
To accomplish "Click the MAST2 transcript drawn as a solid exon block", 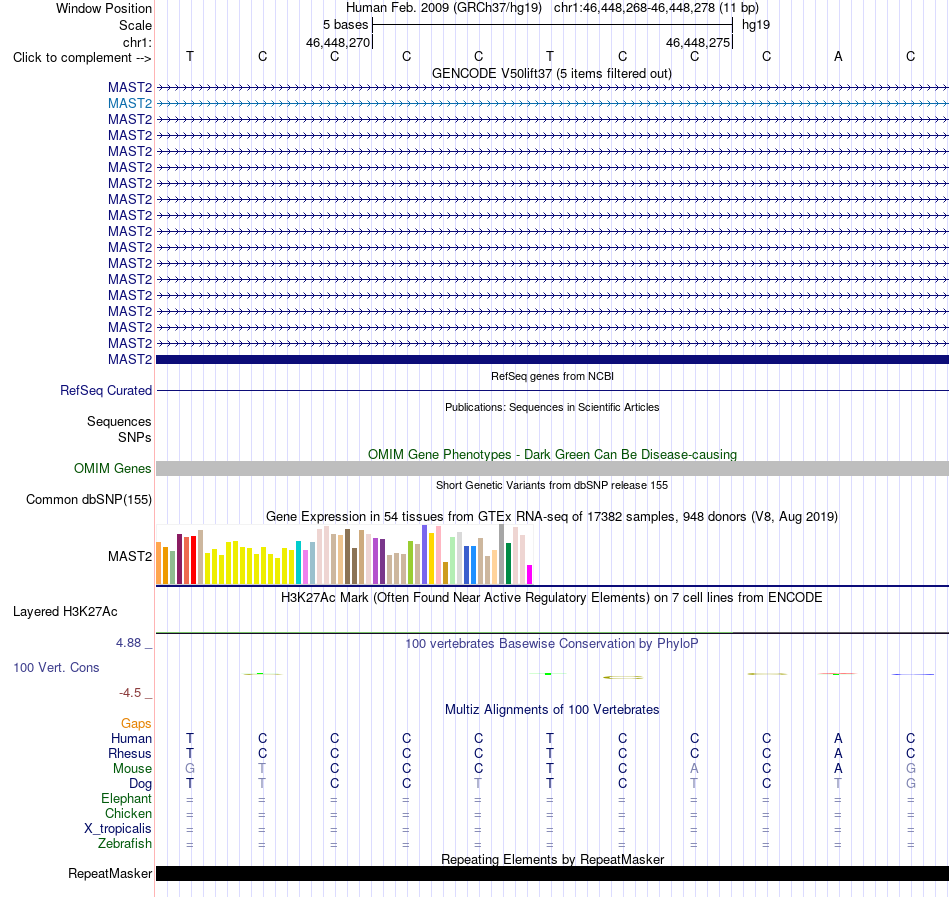I will [x=552, y=360].
